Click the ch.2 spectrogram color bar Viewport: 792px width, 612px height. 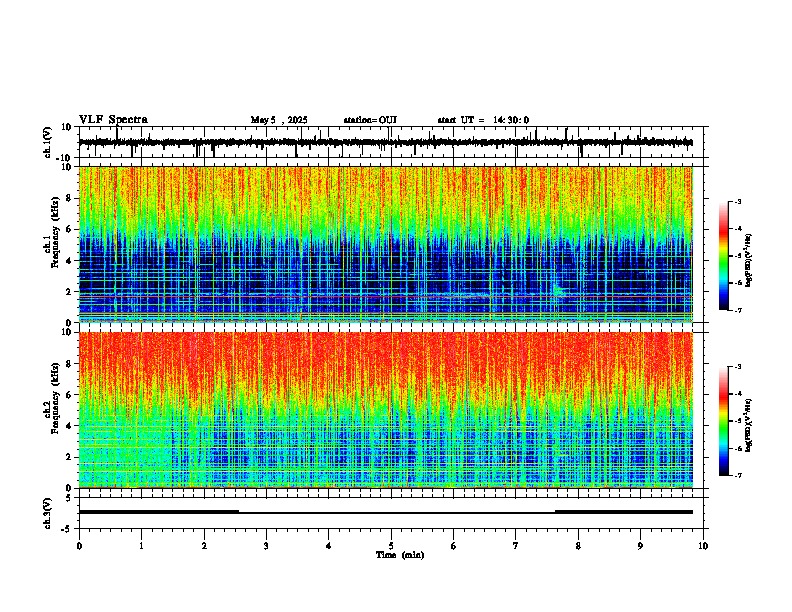724,421
